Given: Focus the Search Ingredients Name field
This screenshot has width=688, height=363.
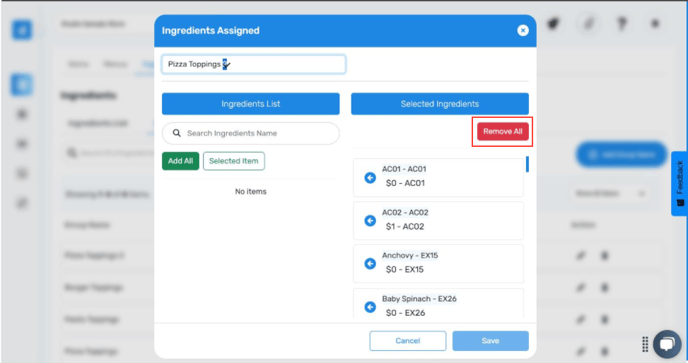Looking at the screenshot, I should [251, 133].
